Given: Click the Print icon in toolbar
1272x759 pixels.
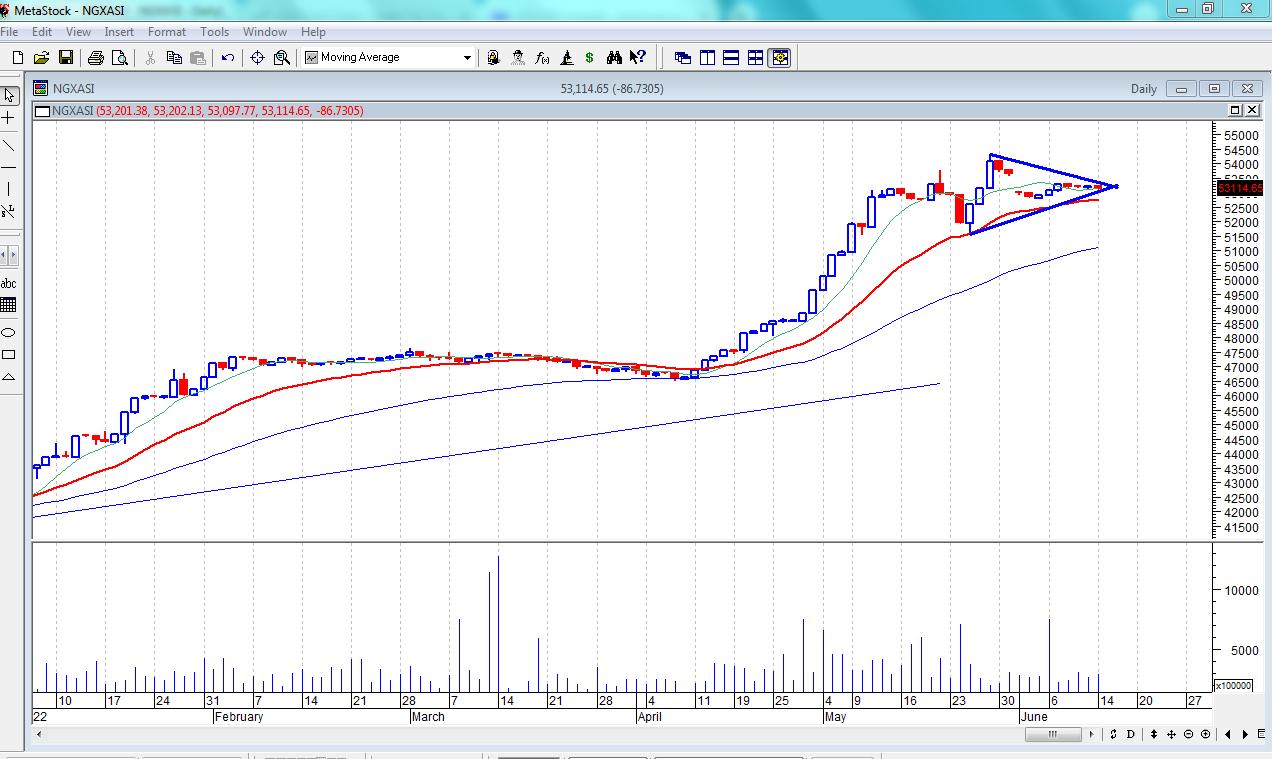Looking at the screenshot, I should click(95, 58).
